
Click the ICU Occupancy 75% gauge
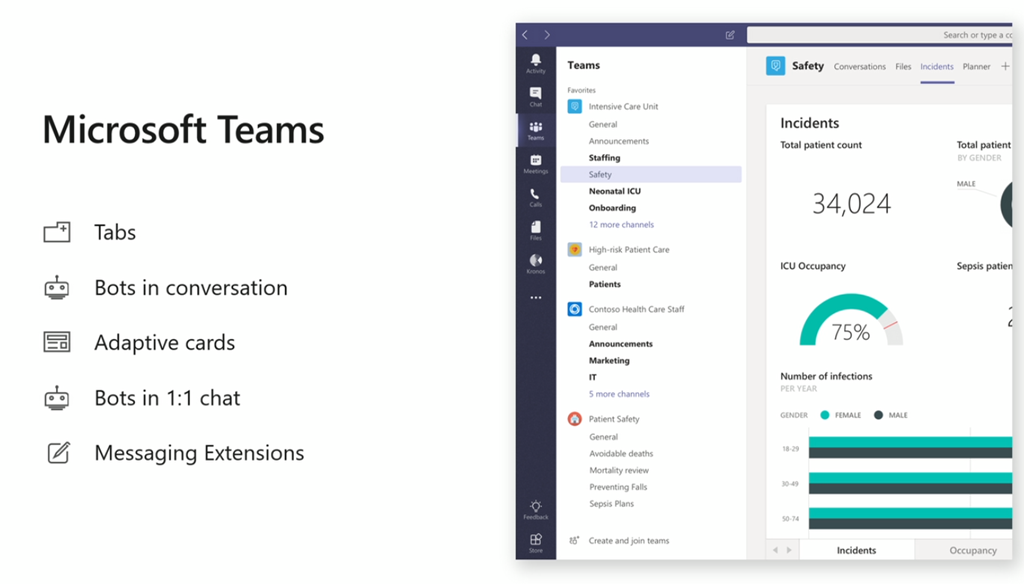pyautogui.click(x=851, y=319)
